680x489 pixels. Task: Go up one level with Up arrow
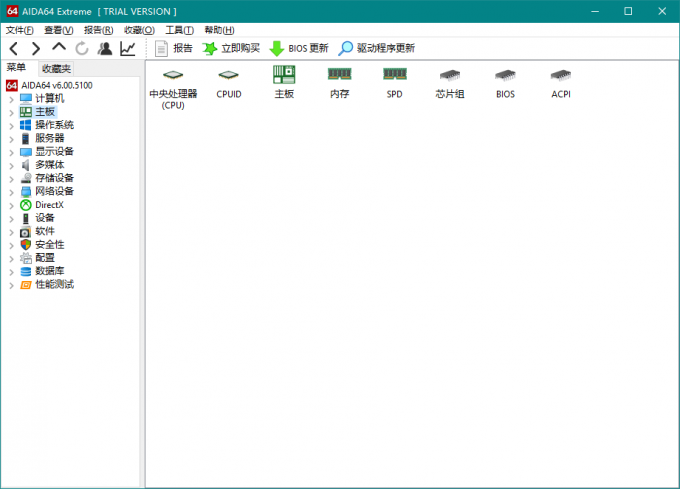point(59,47)
